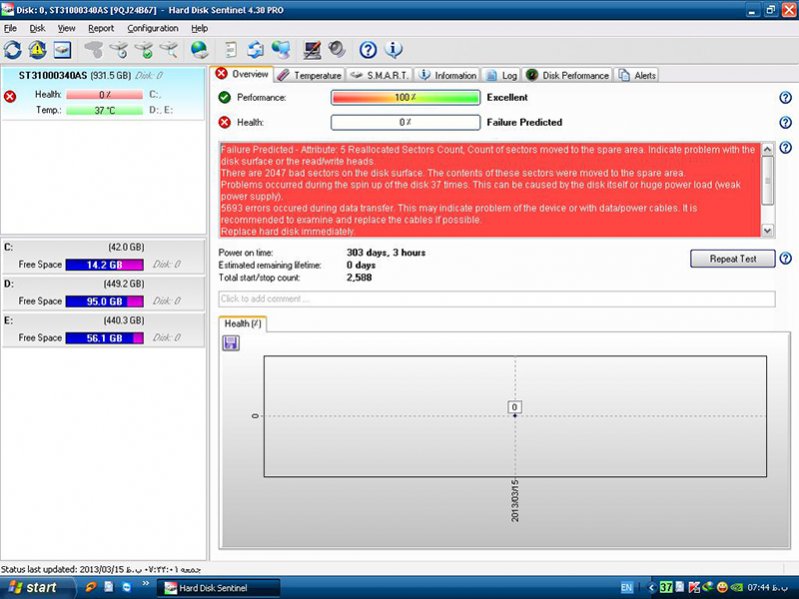799x599 pixels.
Task: Click the C: free space 14.2 GB bar
Action: [104, 264]
